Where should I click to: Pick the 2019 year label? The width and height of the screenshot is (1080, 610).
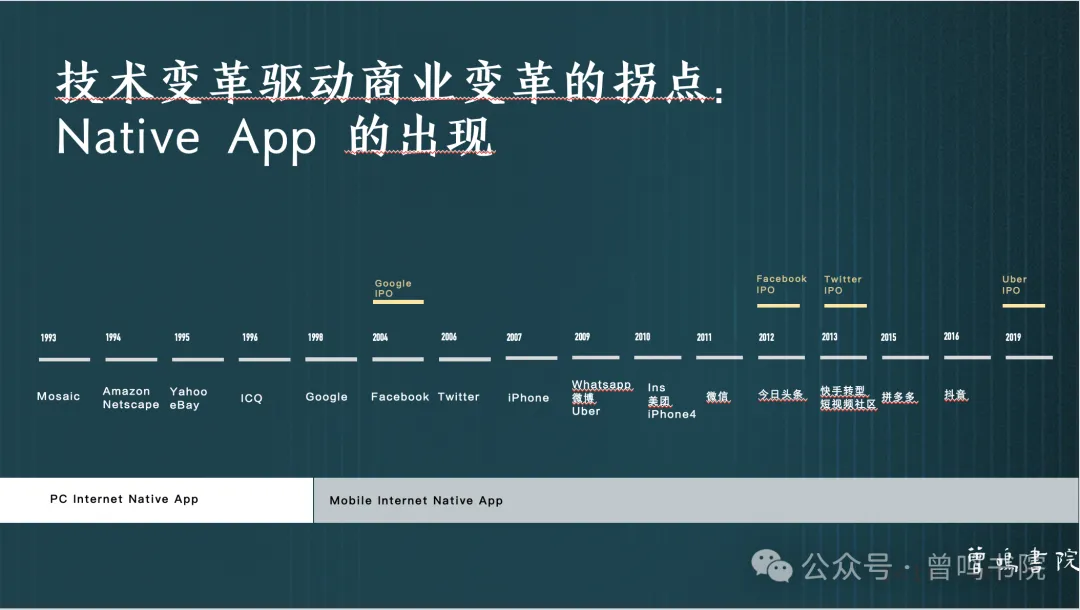click(1013, 337)
